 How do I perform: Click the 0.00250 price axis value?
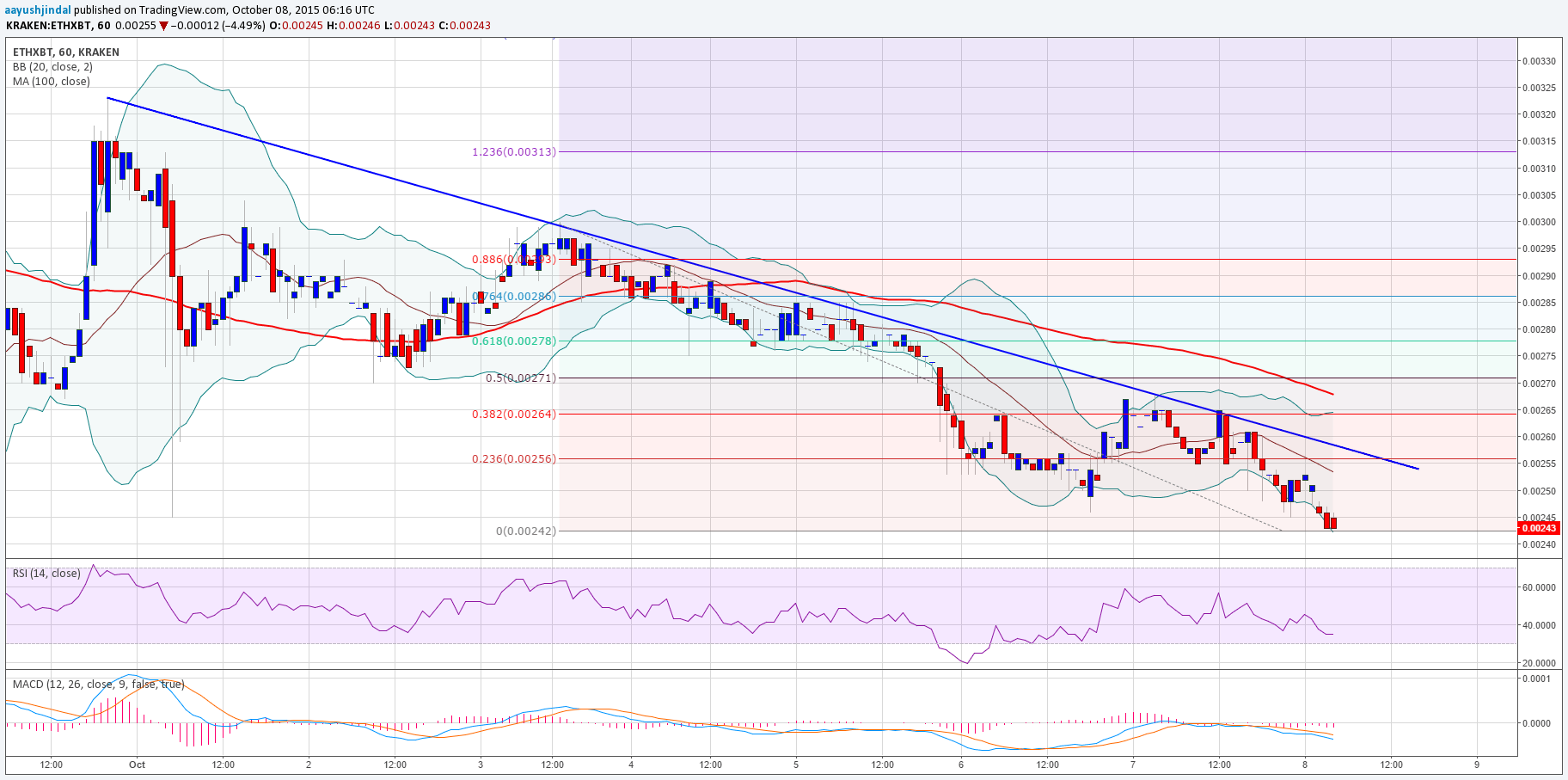pos(1539,491)
